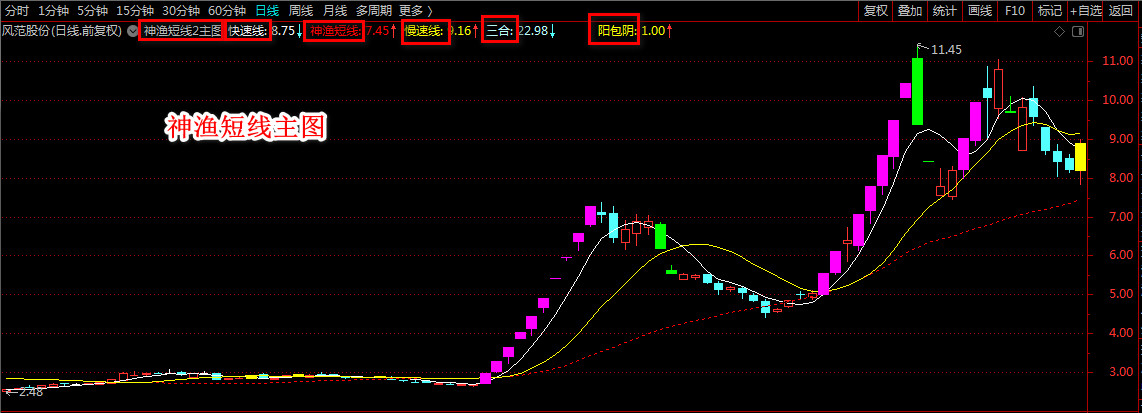Open the 统计 statistics tool

[944, 10]
